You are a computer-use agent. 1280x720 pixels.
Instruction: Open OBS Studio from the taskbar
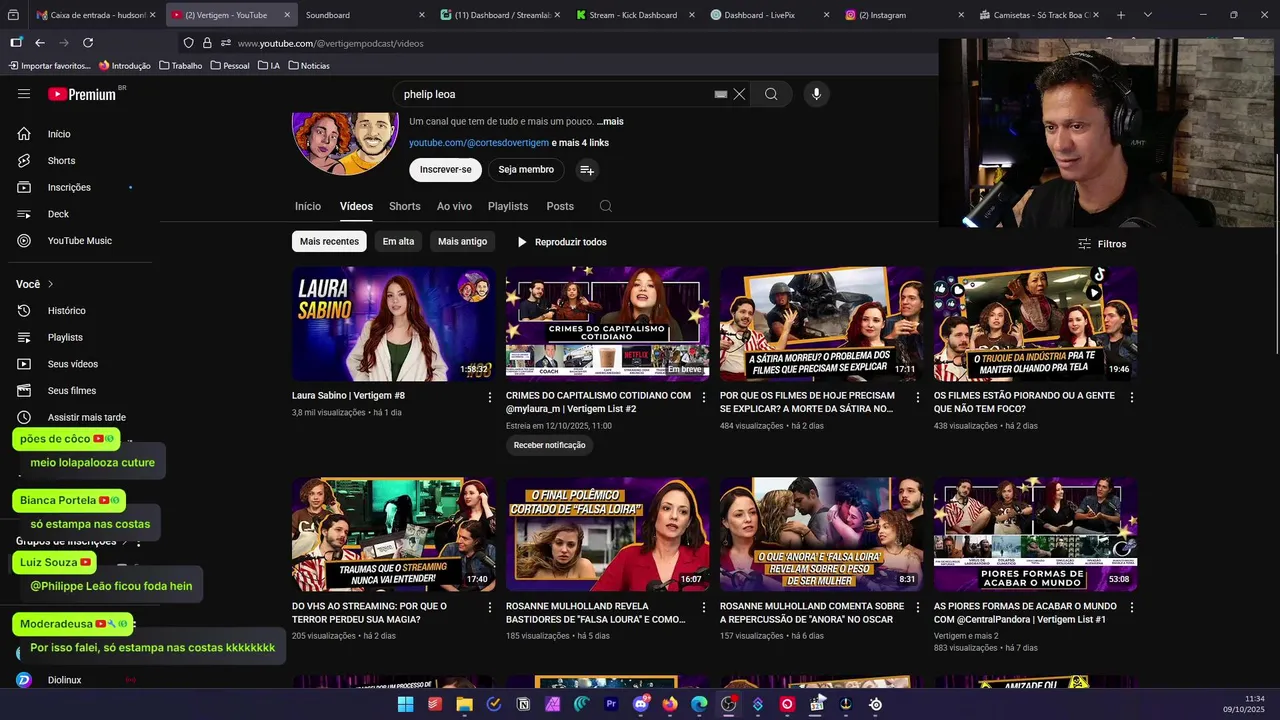tap(728, 704)
